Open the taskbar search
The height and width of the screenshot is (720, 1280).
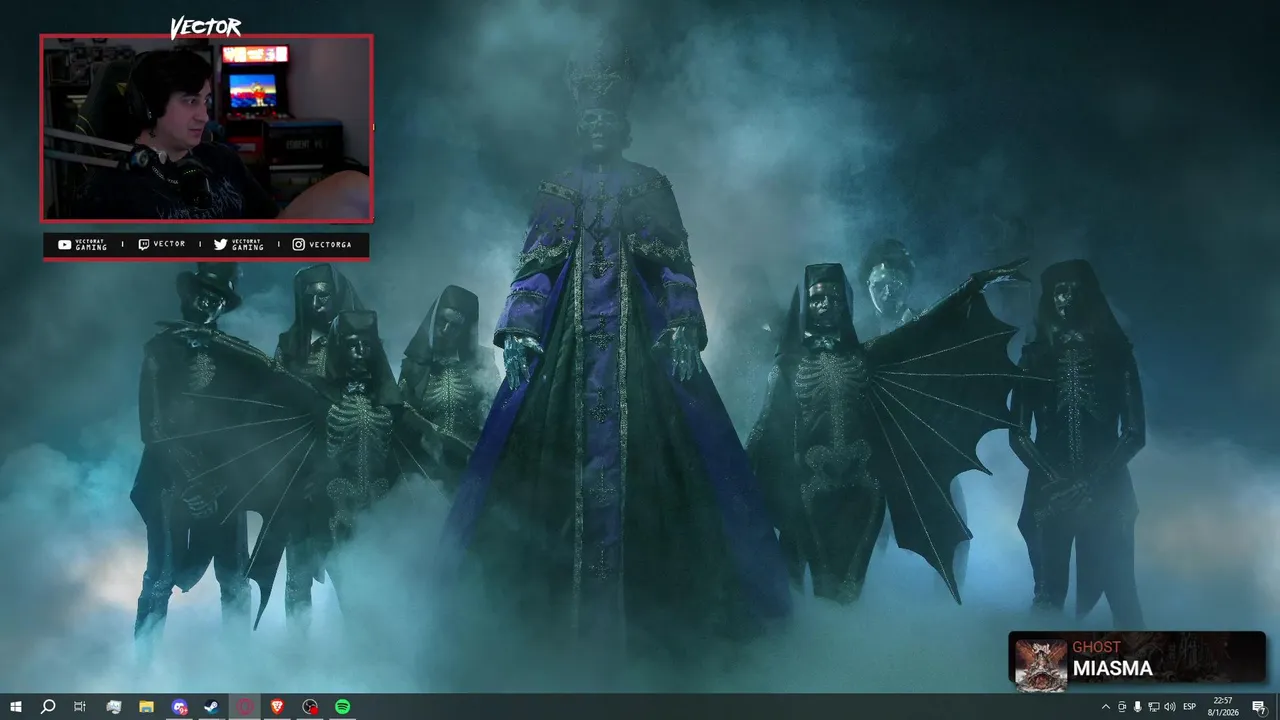47,707
